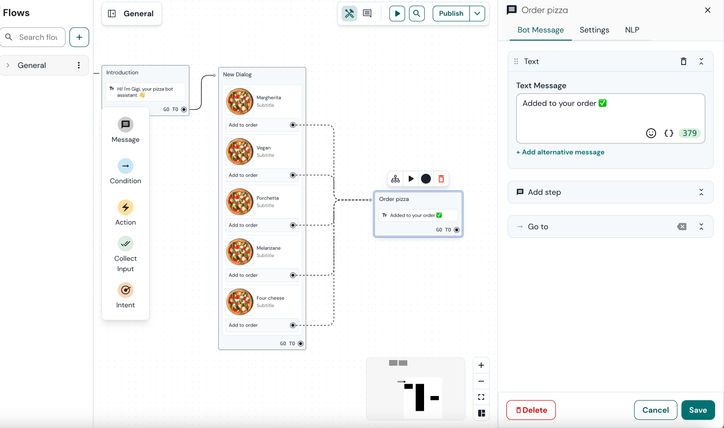
Task: Click Add alternative message link
Action: point(560,152)
